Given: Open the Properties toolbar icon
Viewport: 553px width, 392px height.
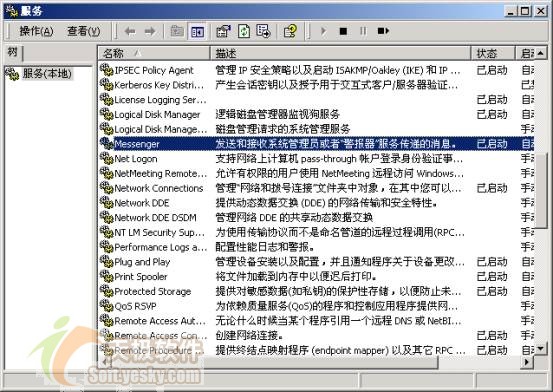Looking at the screenshot, I should point(223,31).
